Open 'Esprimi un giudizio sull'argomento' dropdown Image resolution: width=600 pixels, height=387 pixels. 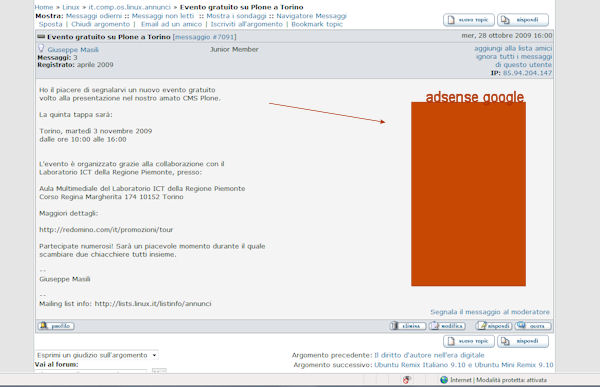97,355
